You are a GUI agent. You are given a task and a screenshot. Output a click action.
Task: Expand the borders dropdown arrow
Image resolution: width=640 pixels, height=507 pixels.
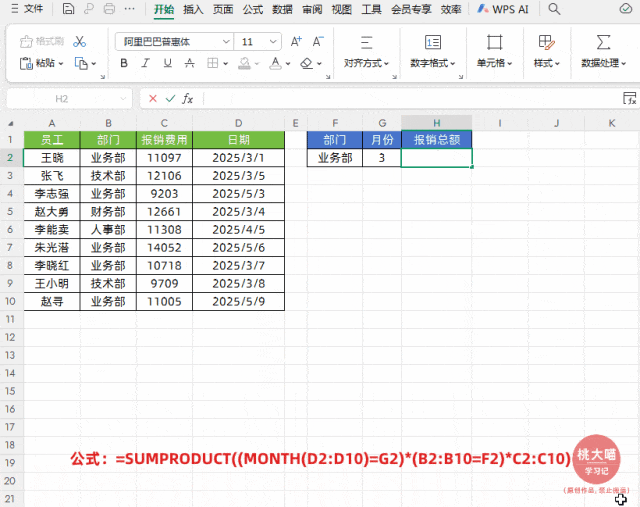tap(225, 64)
